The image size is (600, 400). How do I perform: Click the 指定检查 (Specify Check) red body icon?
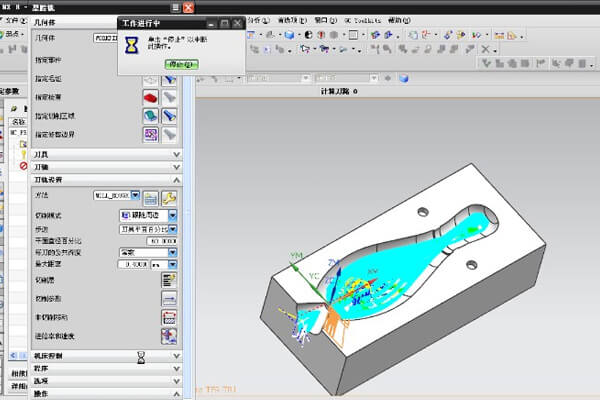151,97
